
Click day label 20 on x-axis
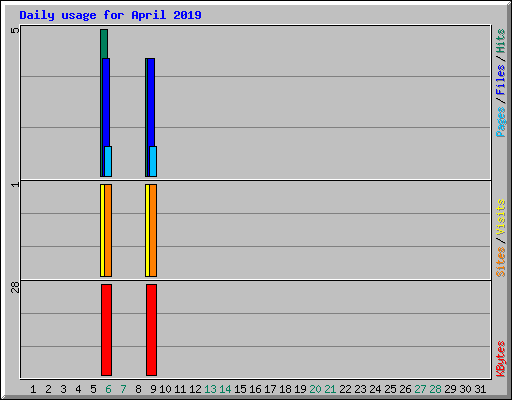(315, 389)
